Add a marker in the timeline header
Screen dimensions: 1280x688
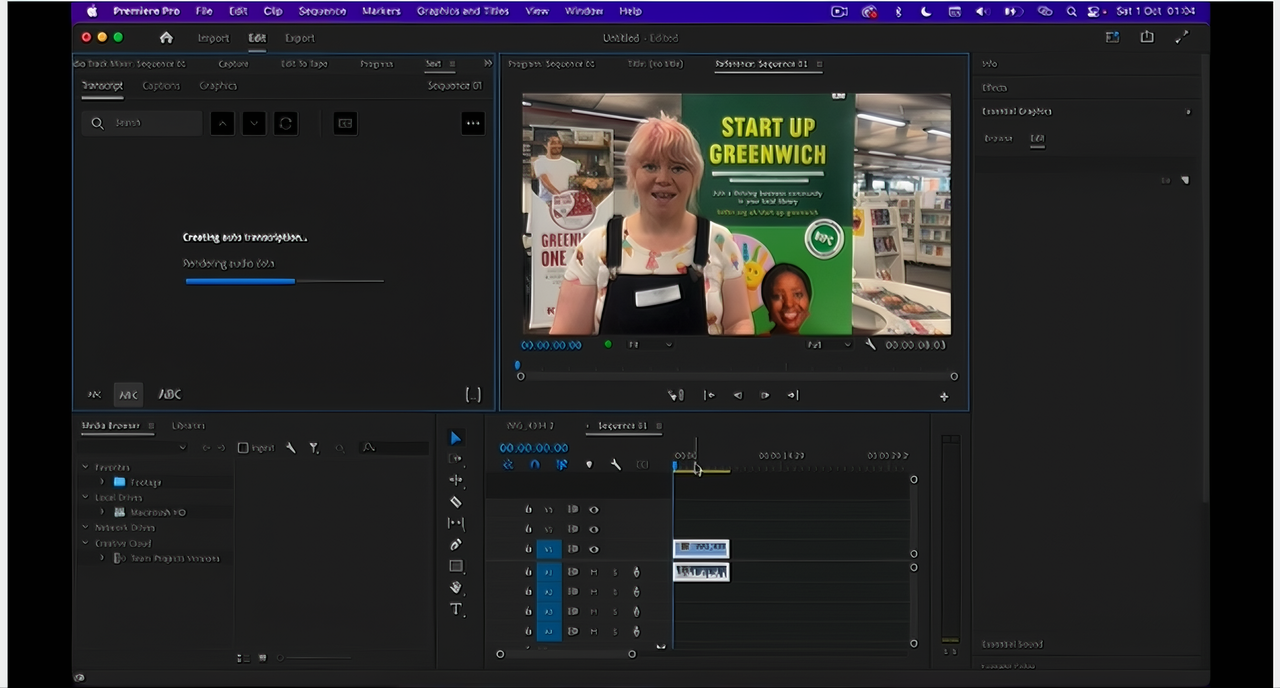589,464
